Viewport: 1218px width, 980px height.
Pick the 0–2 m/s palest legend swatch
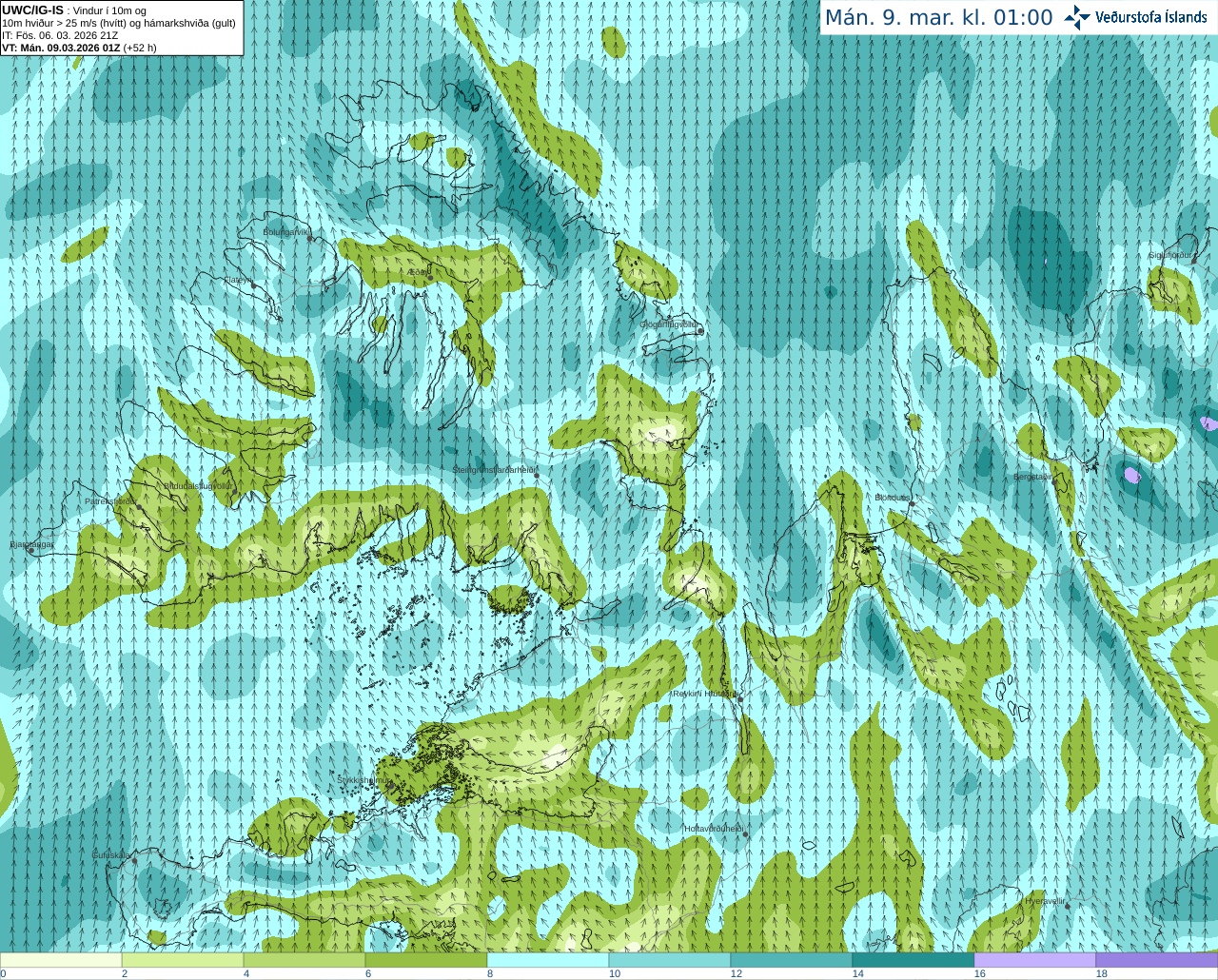click(x=61, y=960)
